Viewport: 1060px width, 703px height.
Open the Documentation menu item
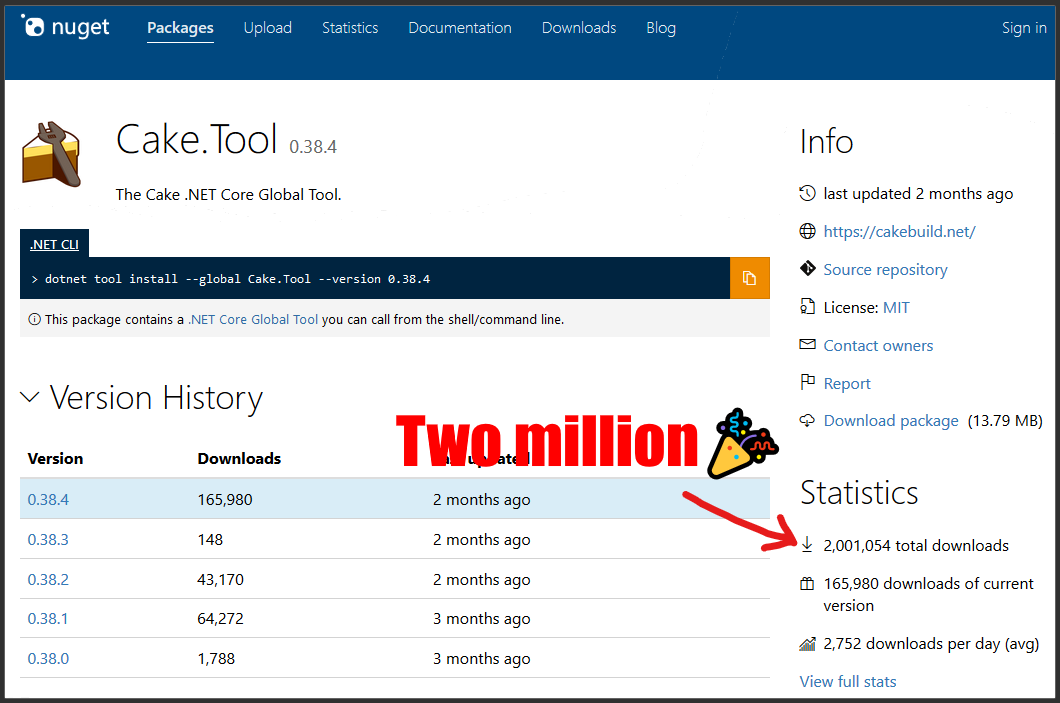[460, 28]
